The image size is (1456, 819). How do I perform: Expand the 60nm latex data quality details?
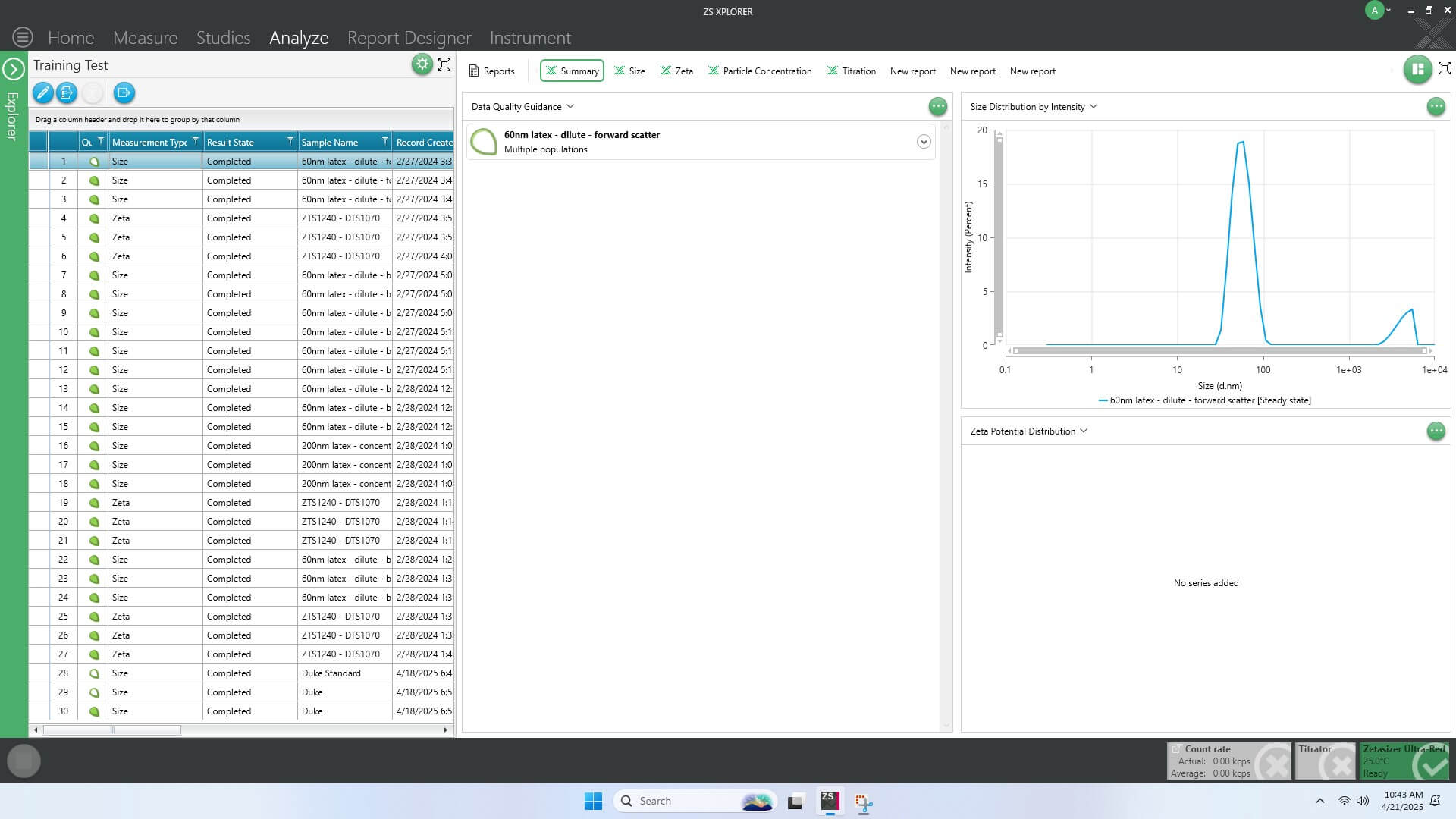tap(924, 142)
